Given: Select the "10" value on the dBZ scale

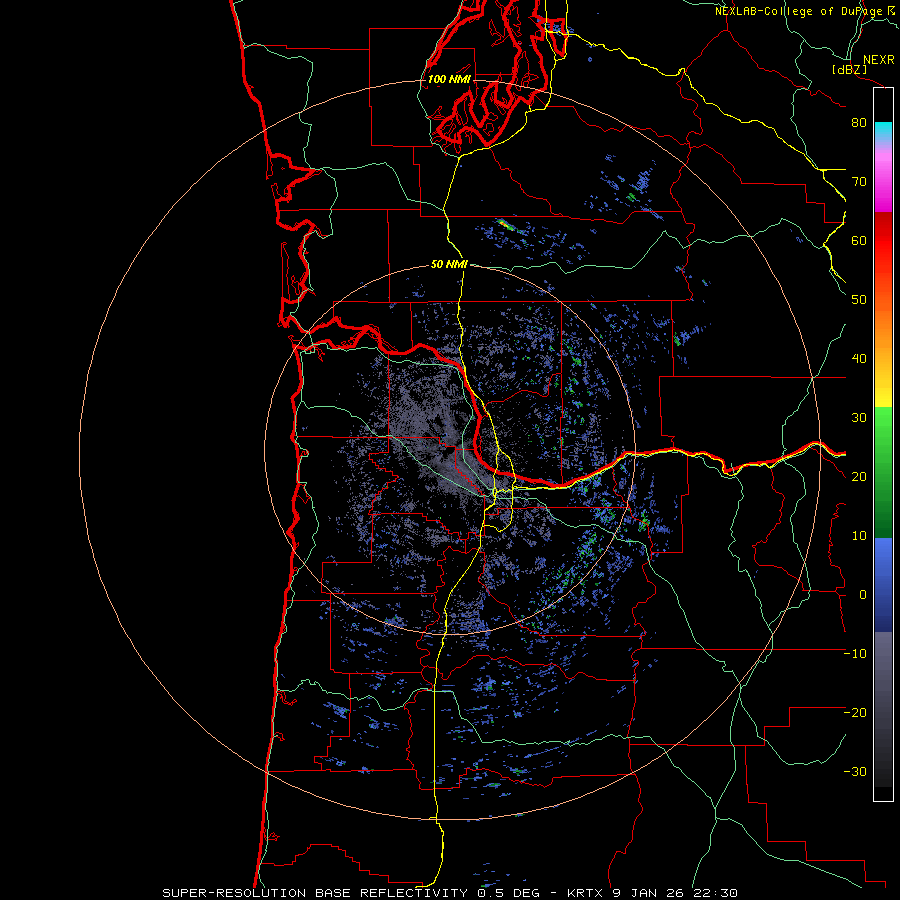Looking at the screenshot, I should 859,536.
